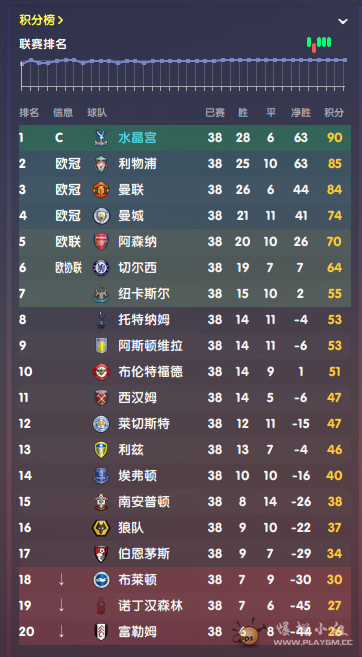Select the 诺丁汉森林 relegation row

(x=185, y=605)
